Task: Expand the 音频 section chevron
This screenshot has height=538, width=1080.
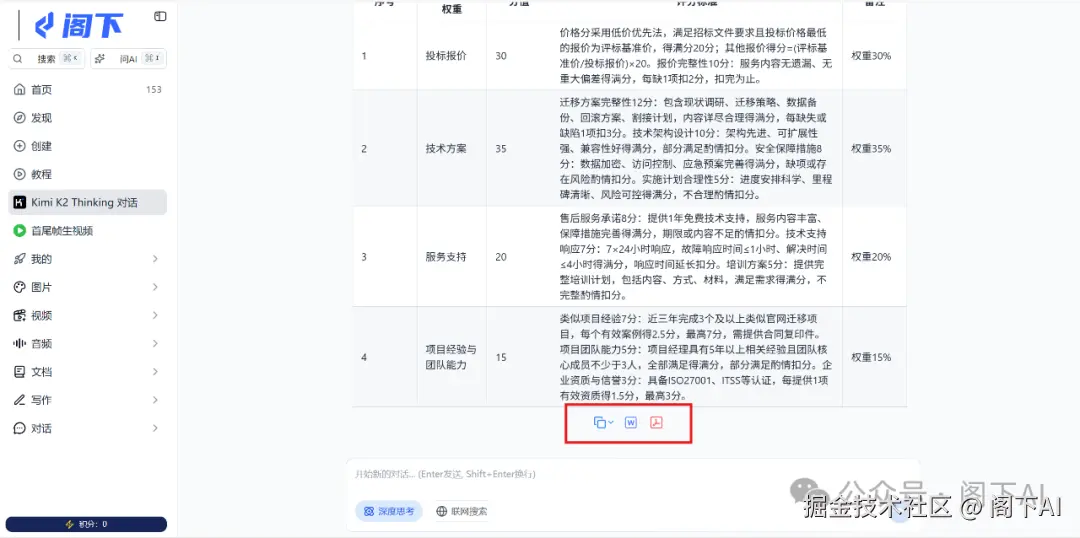Action: click(x=155, y=344)
